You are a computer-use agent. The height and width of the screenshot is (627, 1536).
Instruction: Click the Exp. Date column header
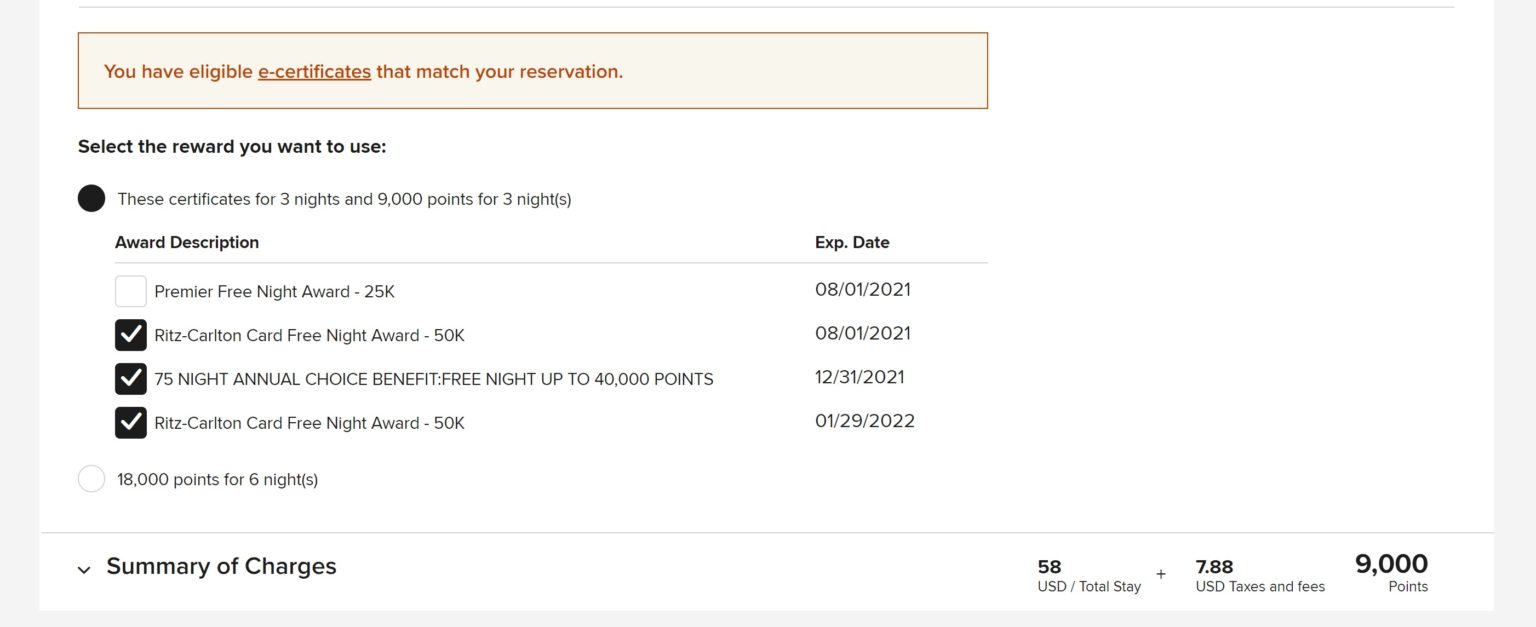[852, 242]
